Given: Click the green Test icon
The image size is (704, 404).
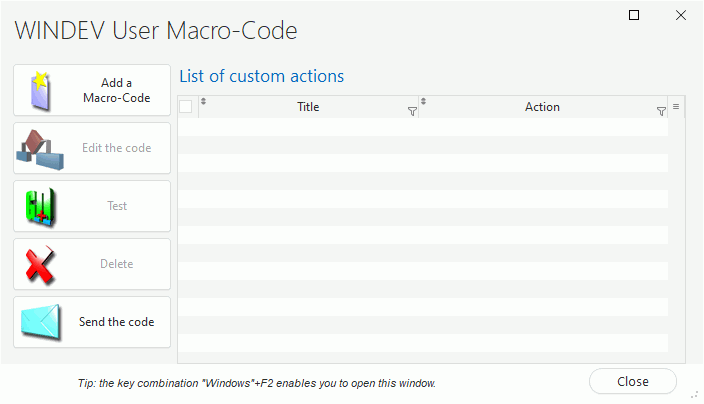Looking at the screenshot, I should (41, 206).
